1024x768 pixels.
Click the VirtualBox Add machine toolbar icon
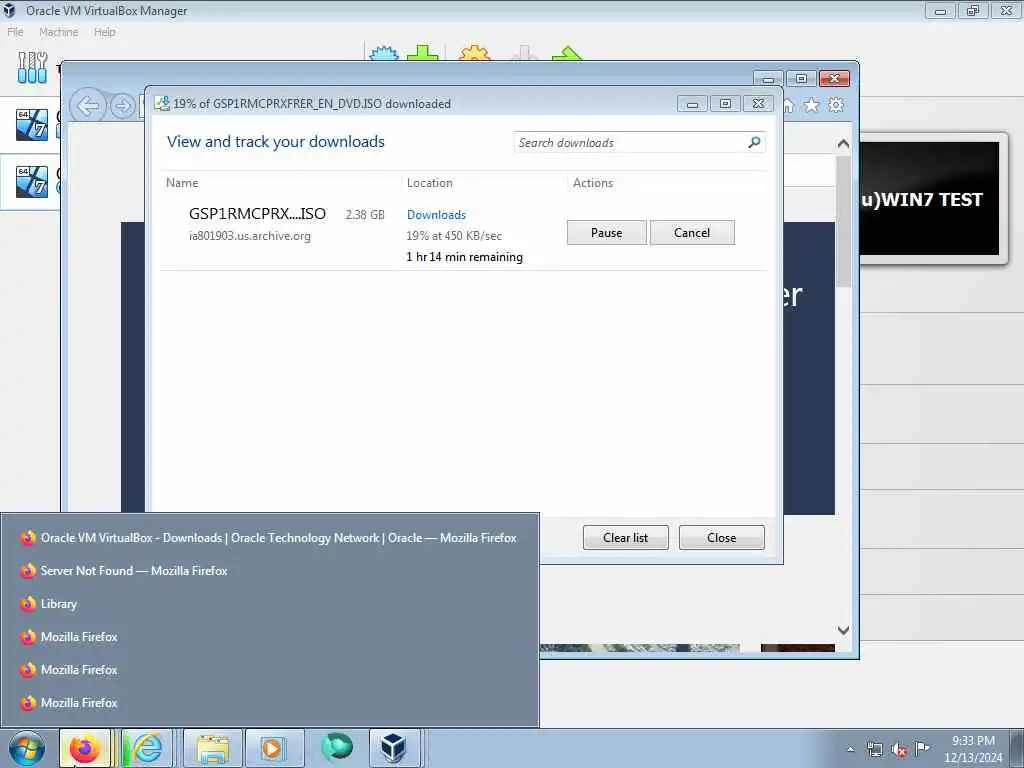pyautogui.click(x=423, y=53)
